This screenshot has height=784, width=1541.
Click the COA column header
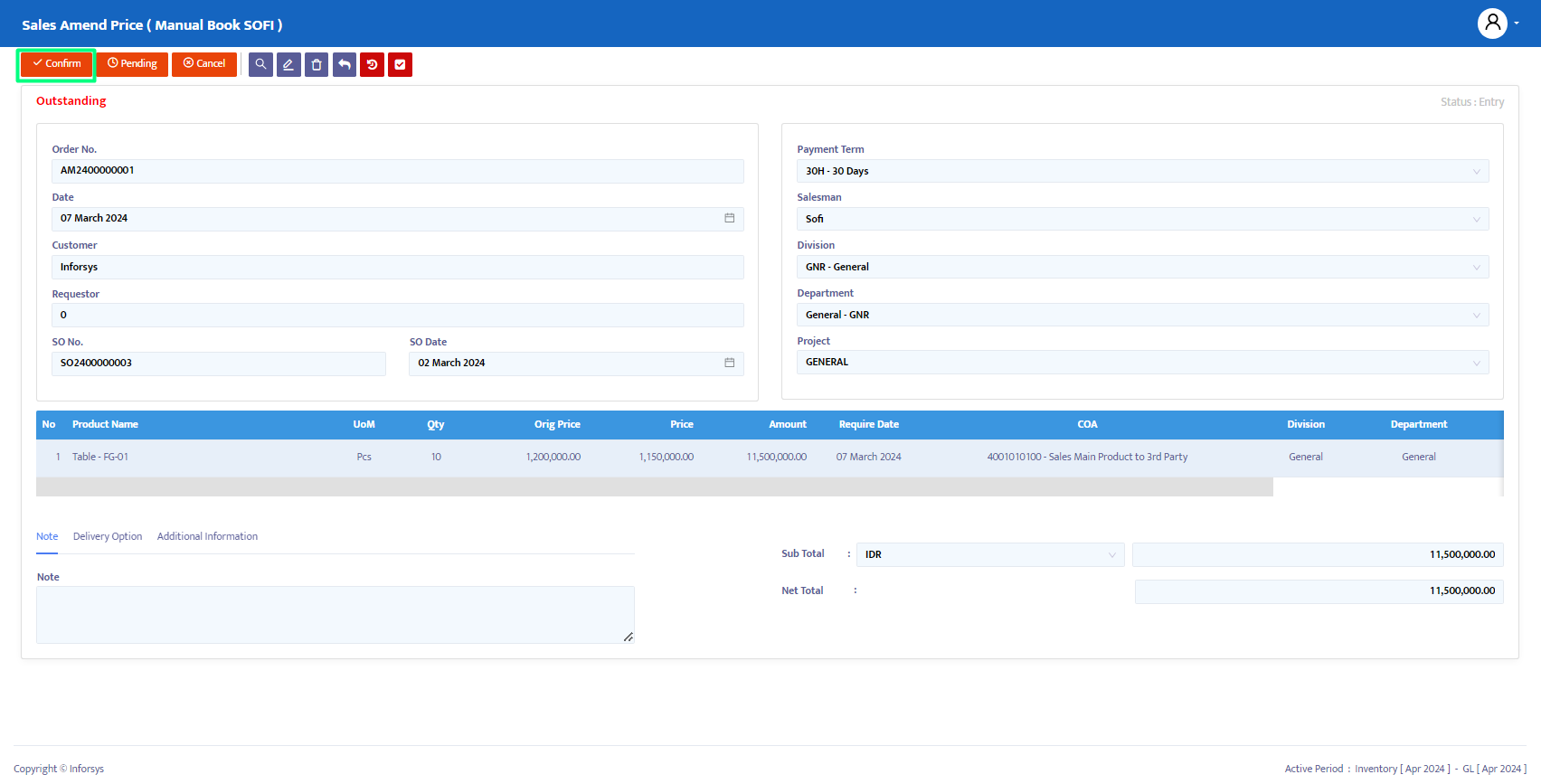[1087, 424]
